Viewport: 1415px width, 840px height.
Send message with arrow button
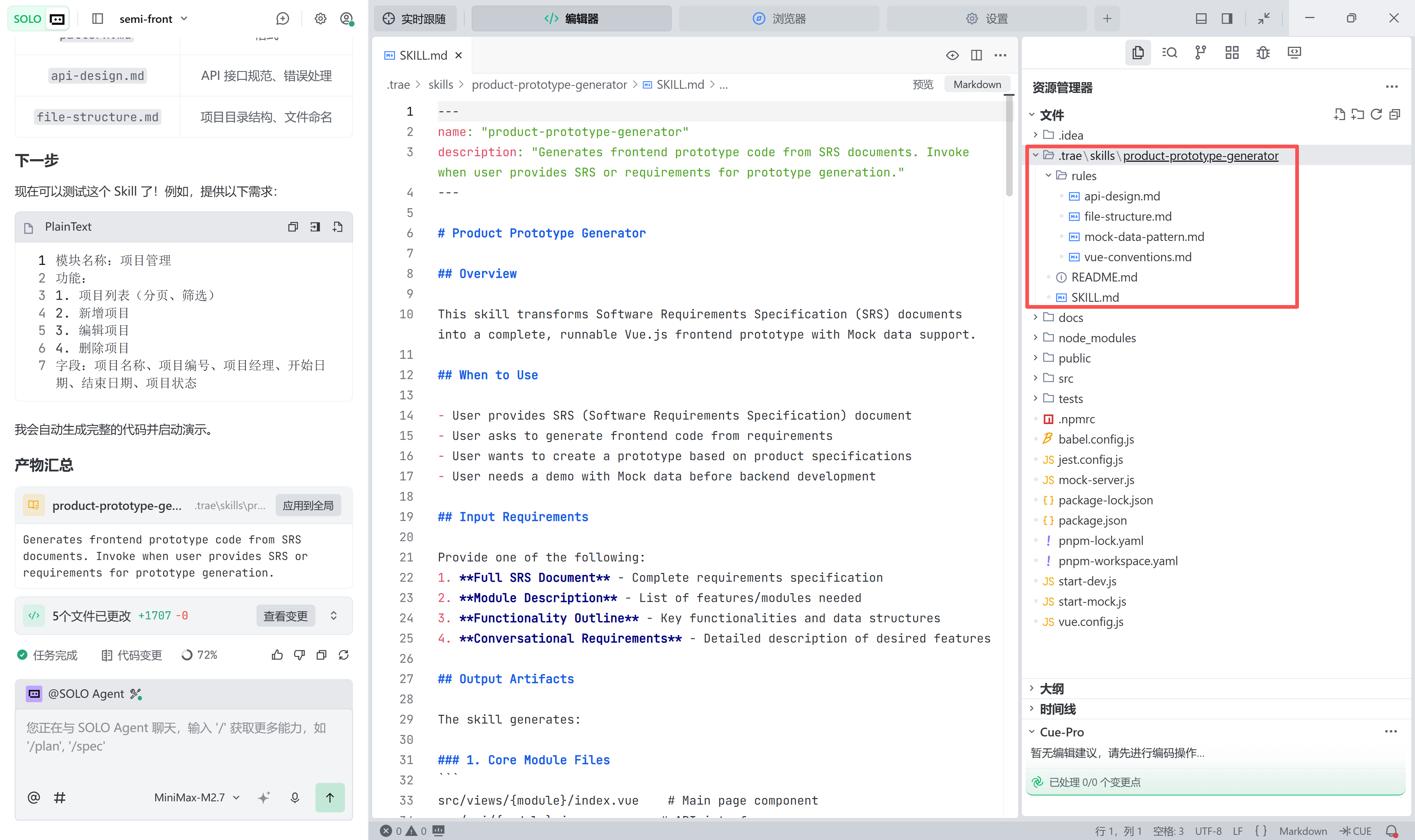pyautogui.click(x=329, y=797)
